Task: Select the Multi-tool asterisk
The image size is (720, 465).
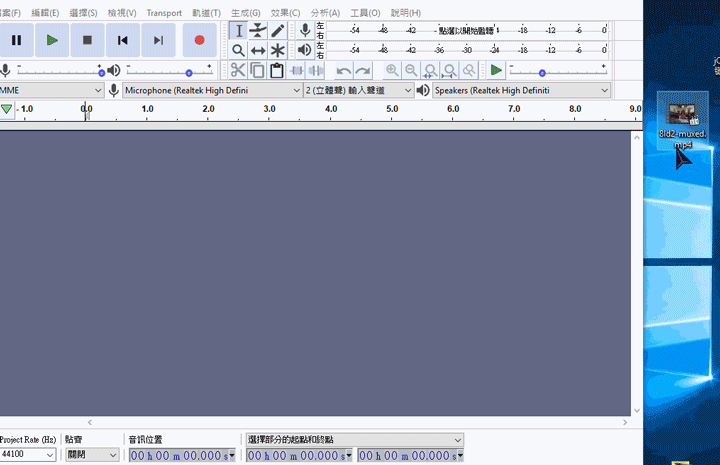Action: pyautogui.click(x=278, y=50)
